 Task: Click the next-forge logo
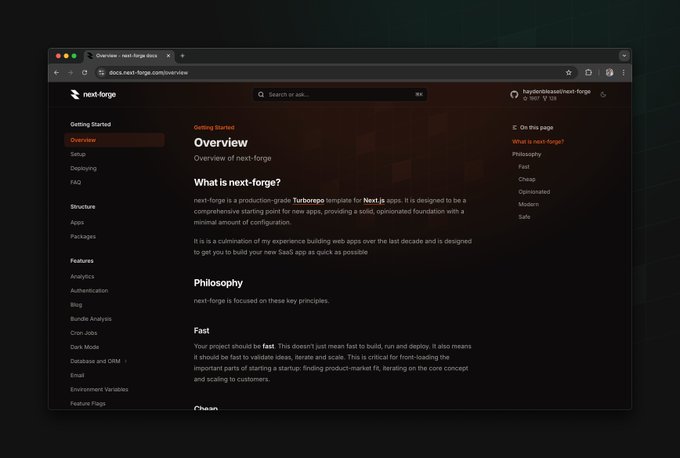coord(93,94)
